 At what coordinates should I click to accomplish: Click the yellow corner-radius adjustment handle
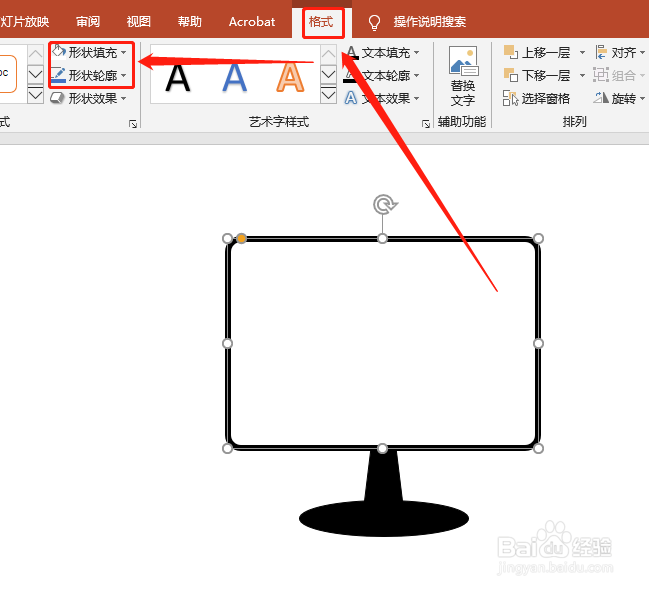(241, 238)
